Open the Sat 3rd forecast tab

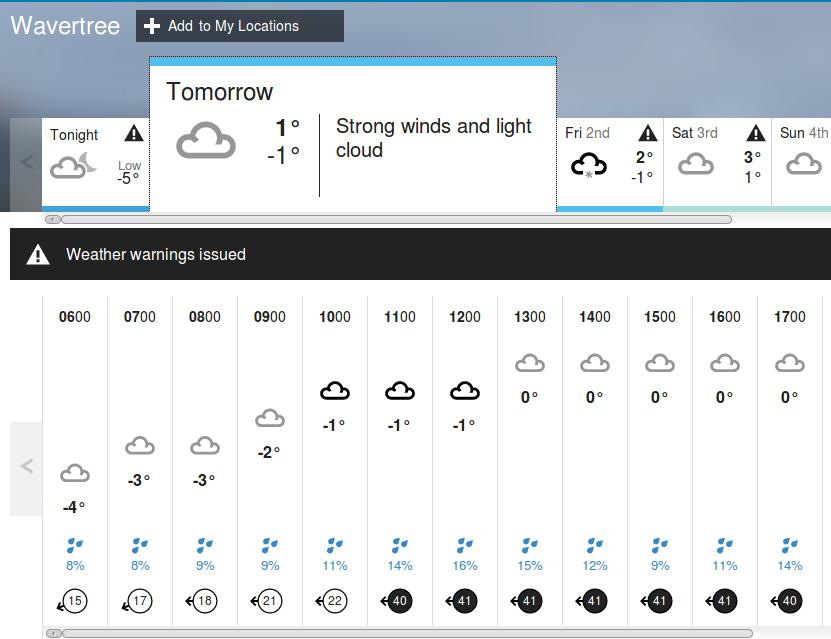pyautogui.click(x=716, y=162)
